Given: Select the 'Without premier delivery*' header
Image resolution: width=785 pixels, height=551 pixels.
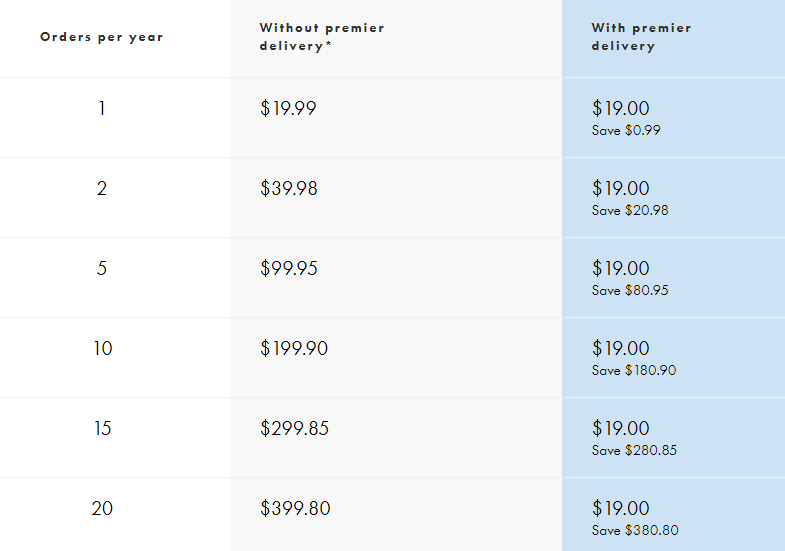Looking at the screenshot, I should pyautogui.click(x=321, y=37).
